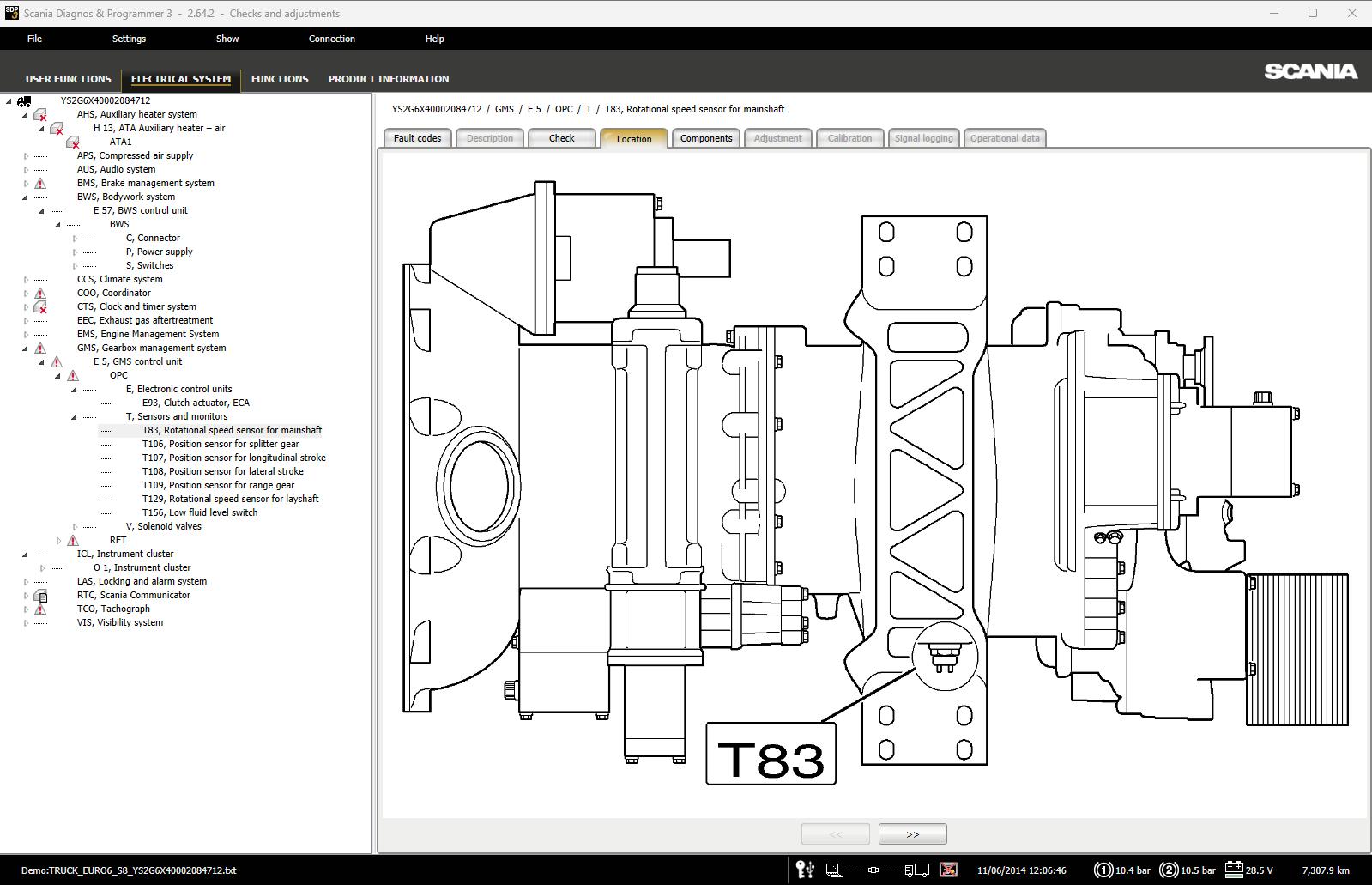
Task: Select T106 Position sensor for splitter gear
Action: coord(221,445)
